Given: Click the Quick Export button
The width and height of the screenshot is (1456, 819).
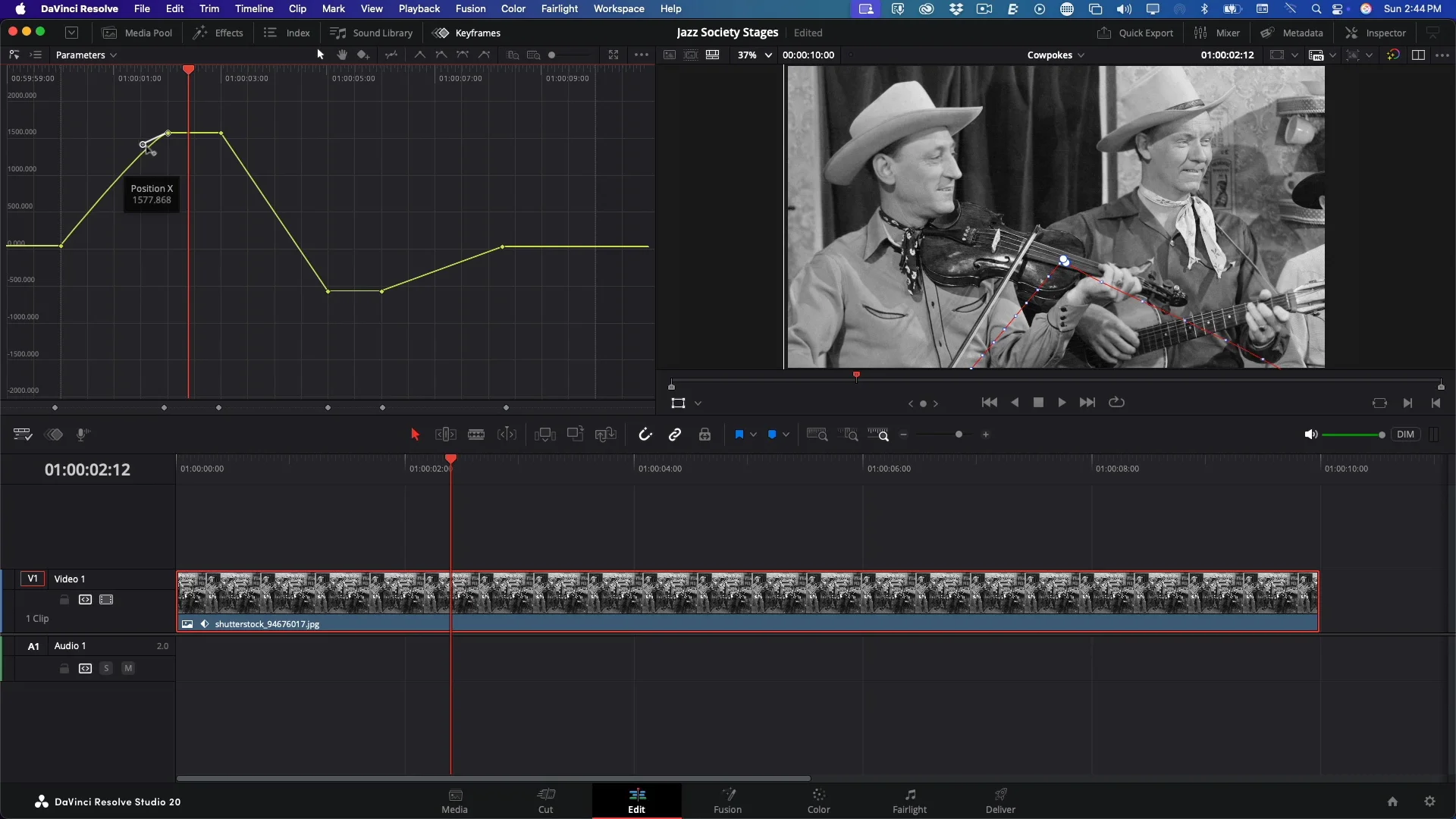Looking at the screenshot, I should pyautogui.click(x=1135, y=33).
